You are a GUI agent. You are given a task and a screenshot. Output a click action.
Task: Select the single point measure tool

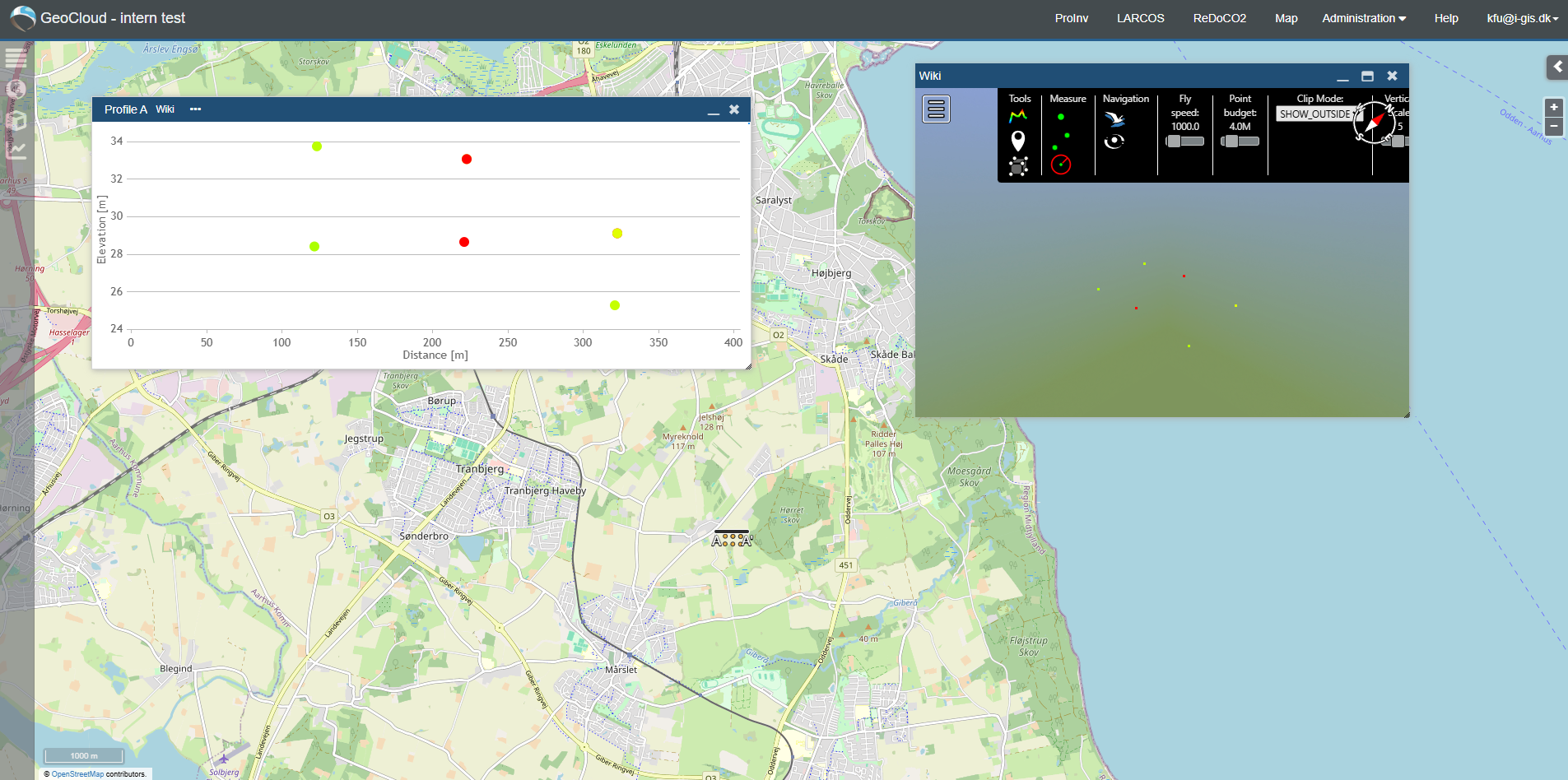tap(1061, 117)
